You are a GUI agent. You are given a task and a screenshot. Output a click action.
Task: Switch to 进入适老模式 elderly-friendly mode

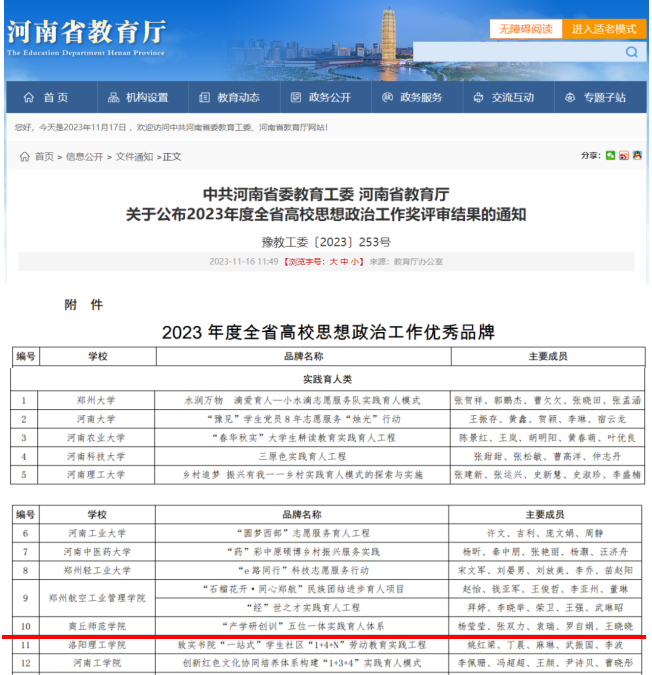coord(604,29)
